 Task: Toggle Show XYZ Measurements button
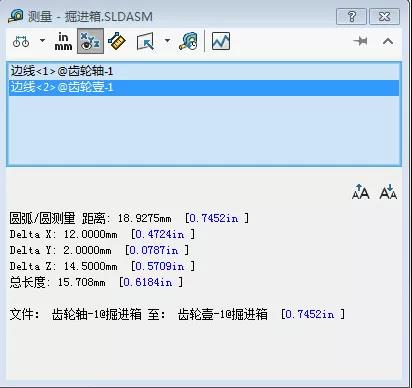click(x=90, y=41)
